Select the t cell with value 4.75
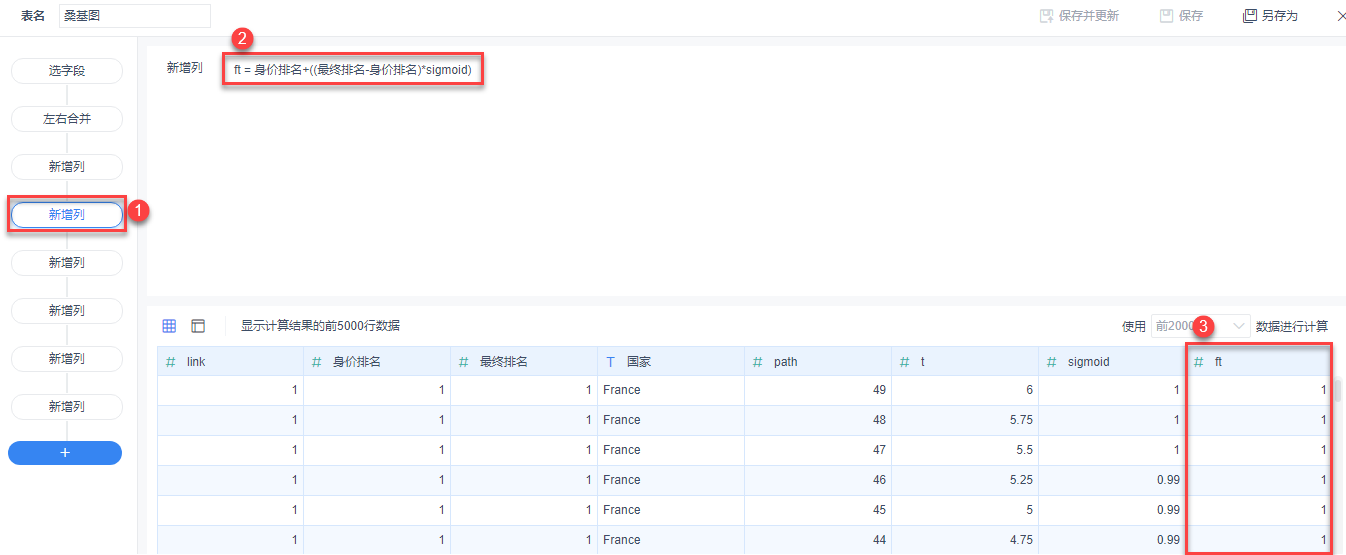 point(965,540)
